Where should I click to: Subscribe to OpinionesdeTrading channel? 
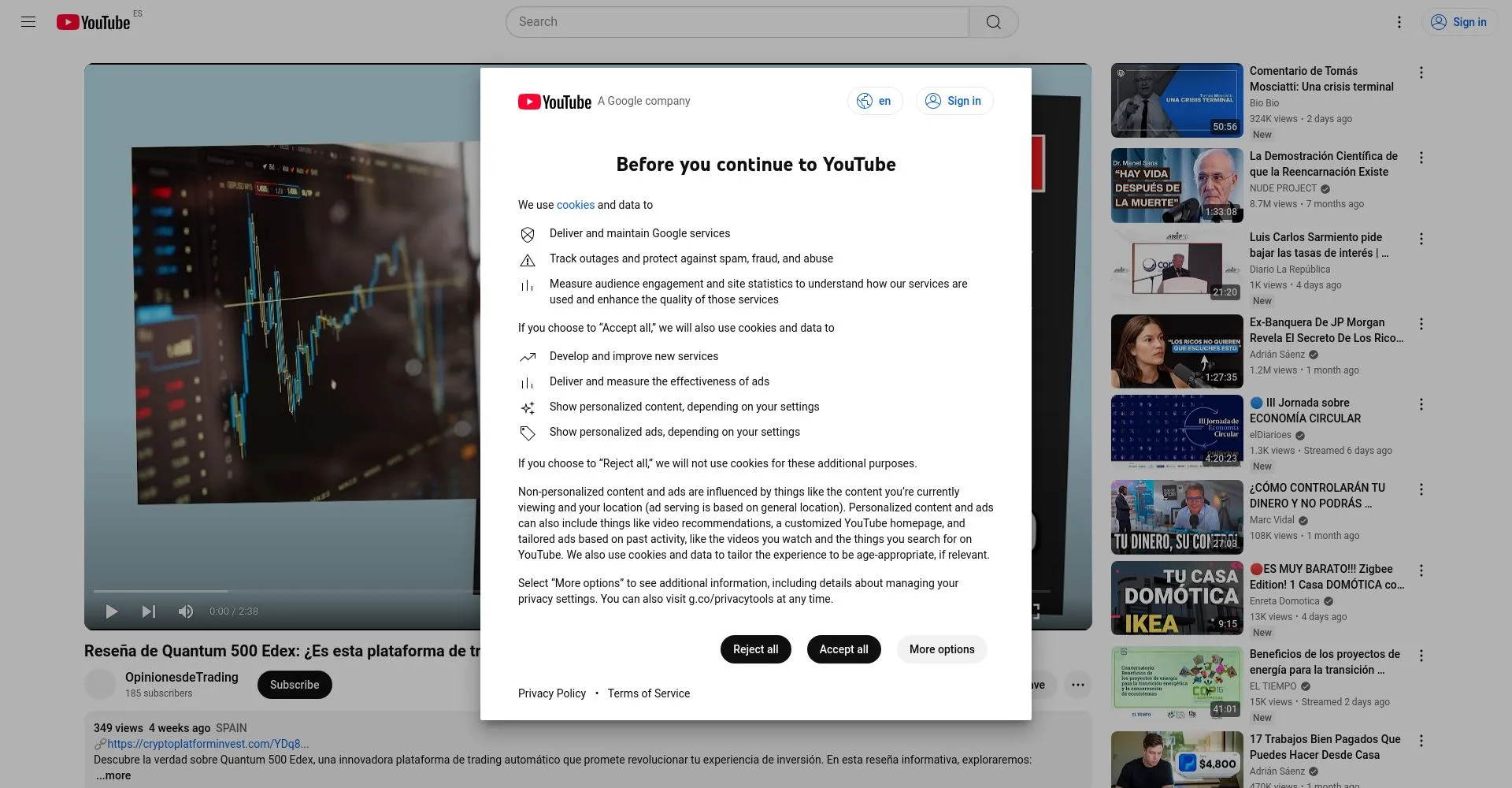(x=295, y=685)
